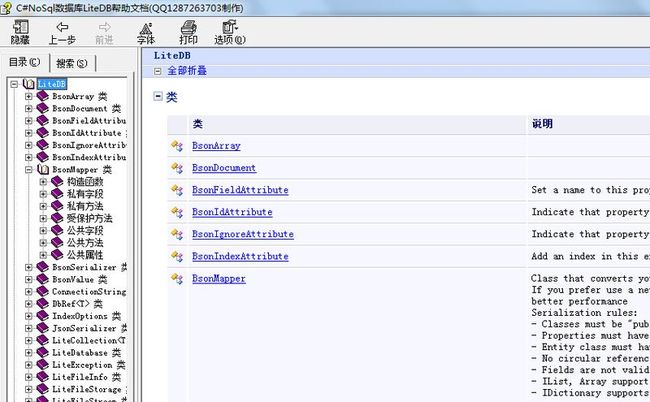Select 公共属性 under BsonMapper
Image resolution: width=650 pixels, height=402 pixels.
(85, 255)
